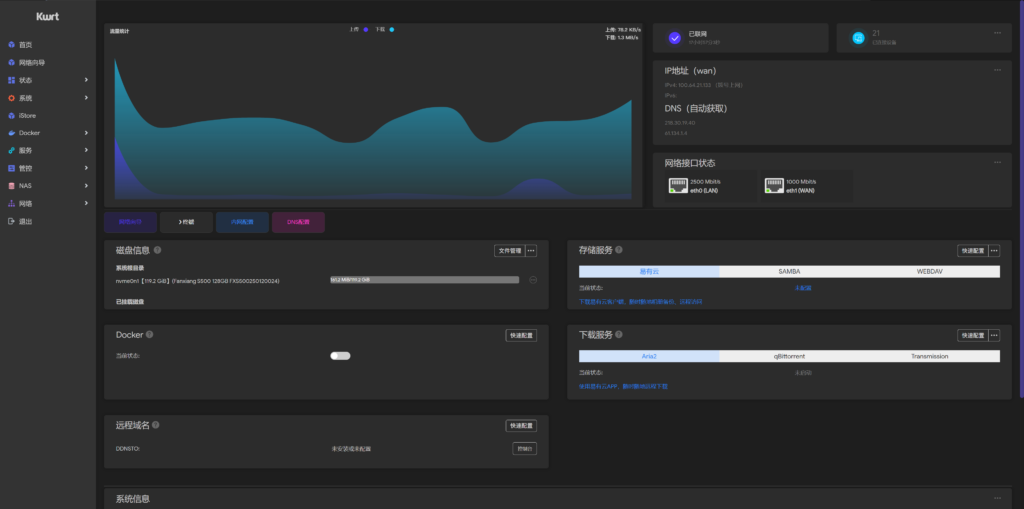Click the NAS storage icon in sidebar
1024x509 pixels.
click(x=11, y=186)
